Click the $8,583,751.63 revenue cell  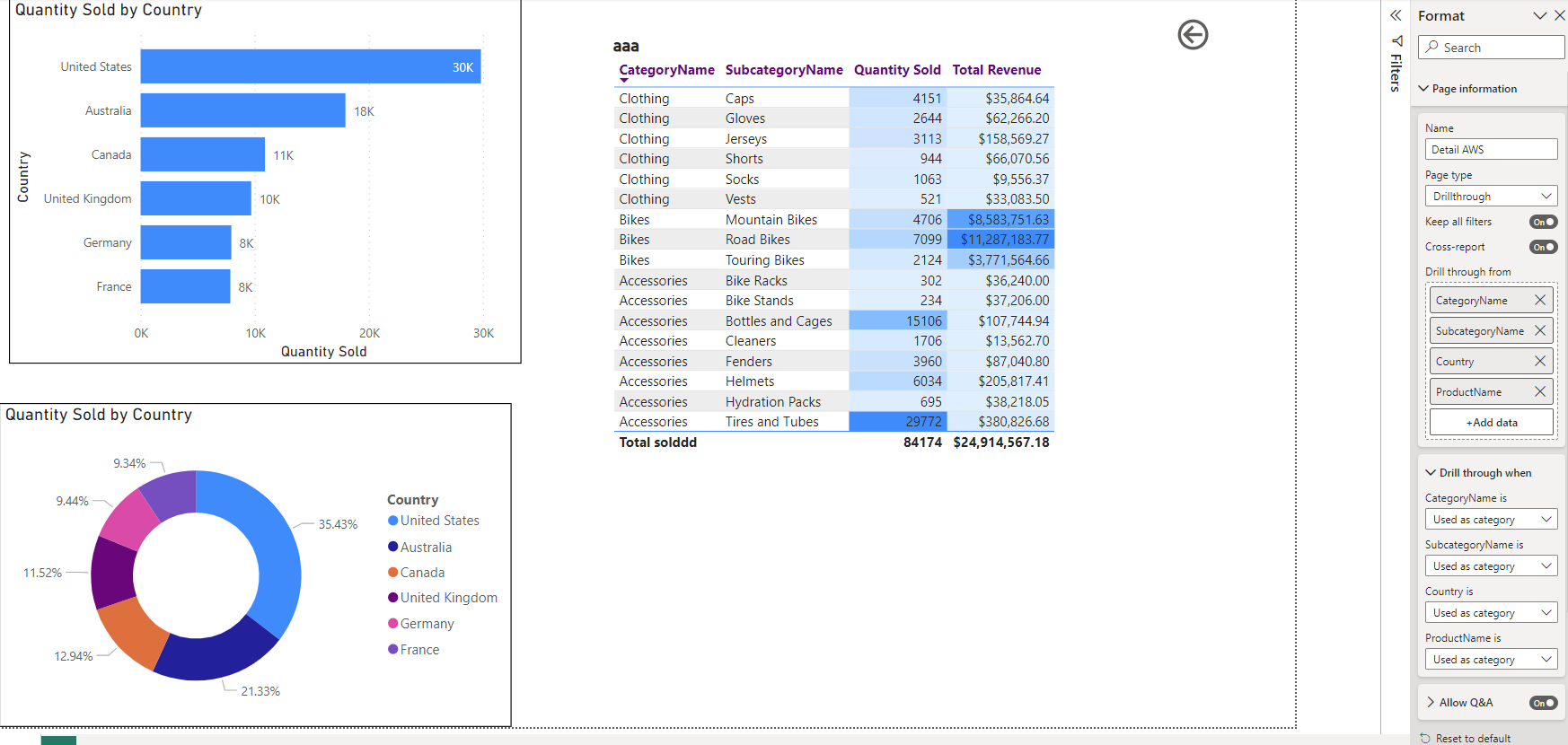(x=1000, y=220)
